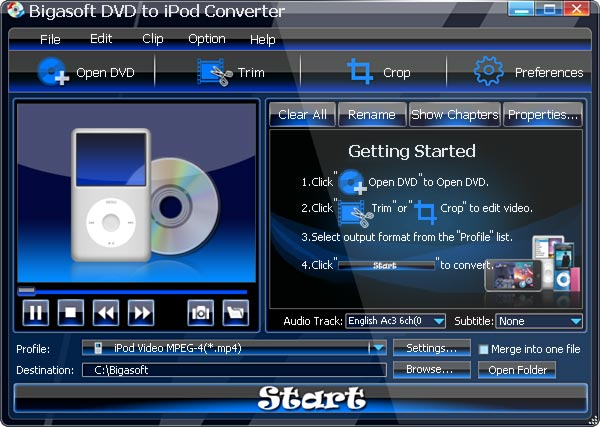Open the Option menu

[207, 39]
